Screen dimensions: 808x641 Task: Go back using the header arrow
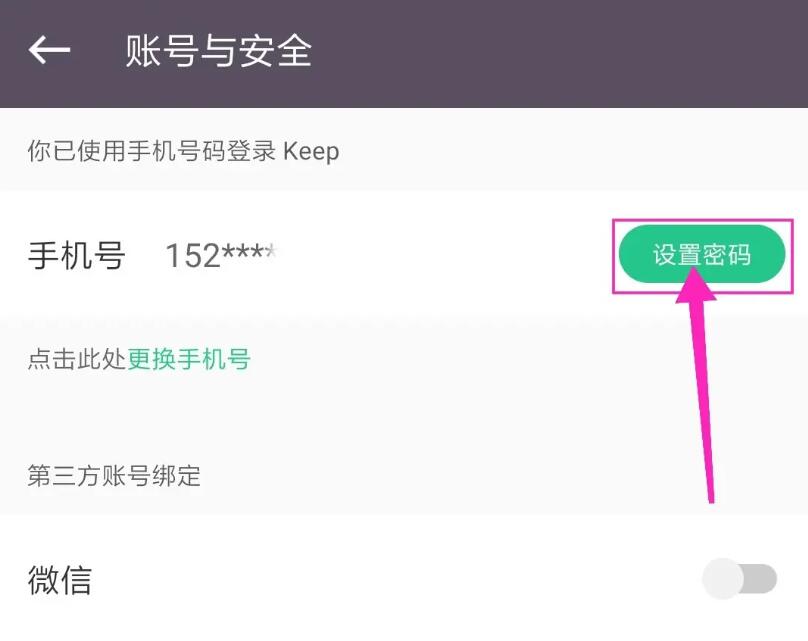[x=49, y=50]
